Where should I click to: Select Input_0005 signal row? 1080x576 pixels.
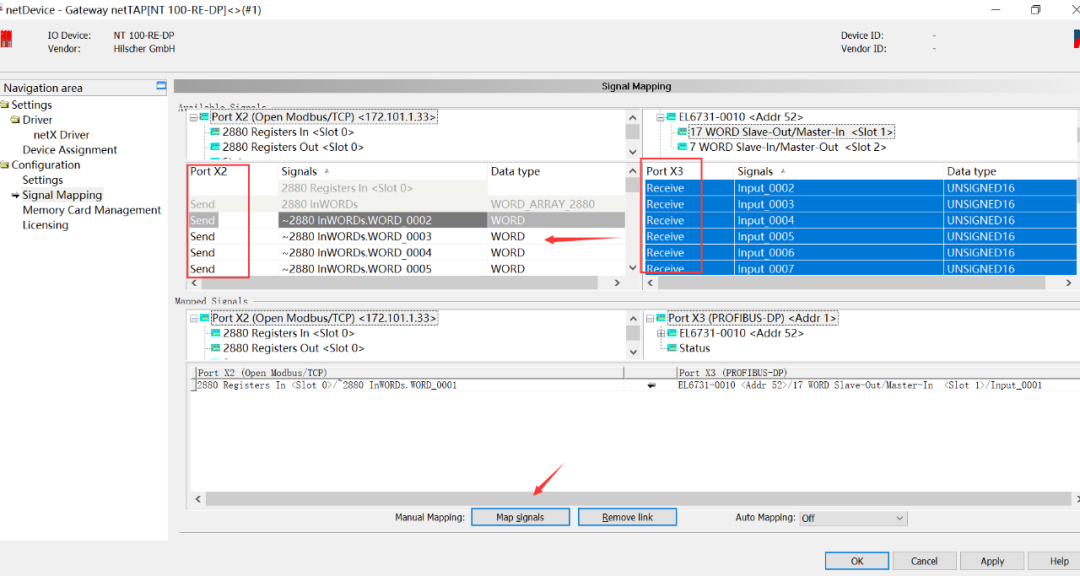pyautogui.click(x=860, y=236)
